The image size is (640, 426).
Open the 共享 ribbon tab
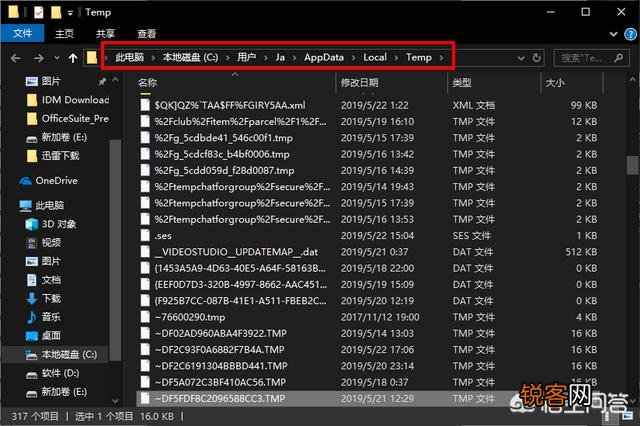click(x=105, y=33)
